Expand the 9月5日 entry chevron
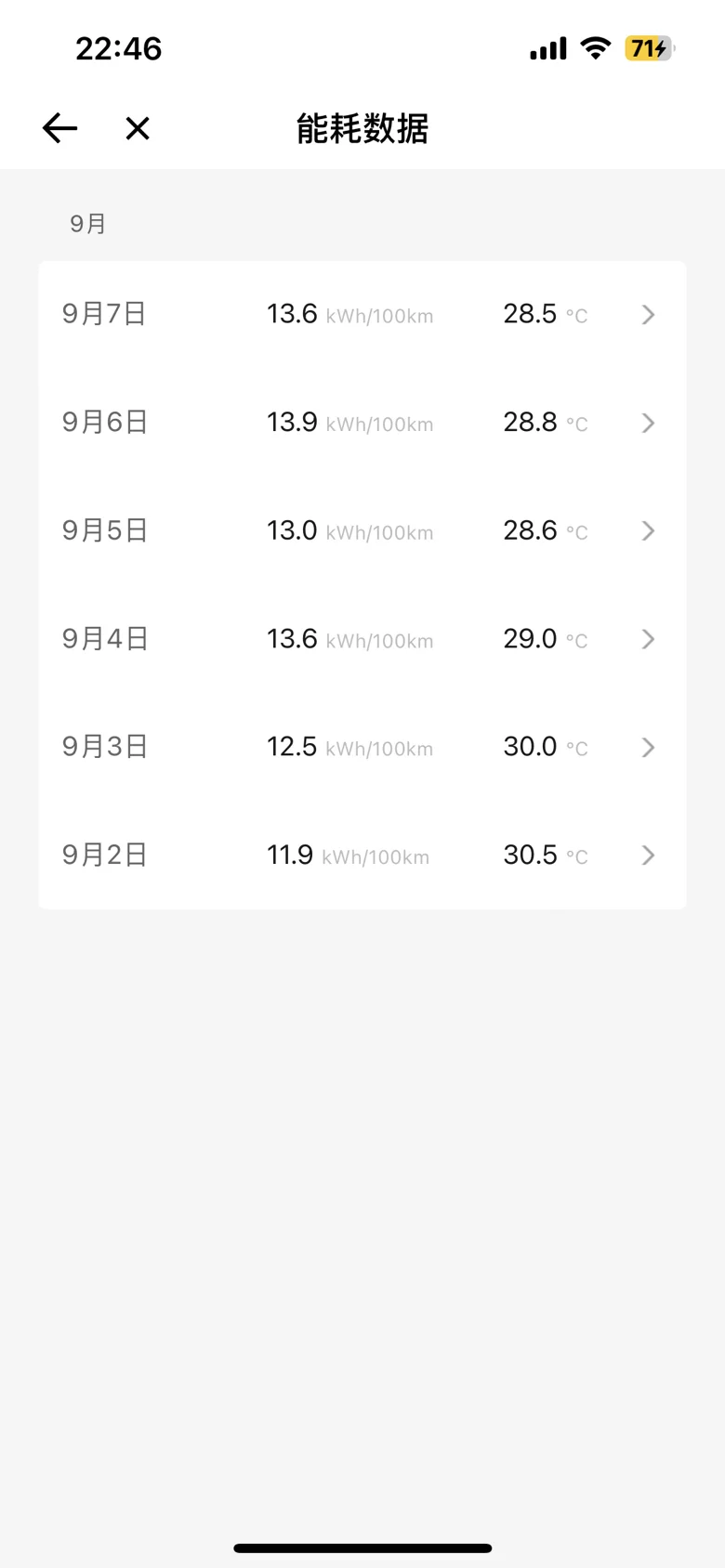The image size is (725, 1568). (x=648, y=530)
